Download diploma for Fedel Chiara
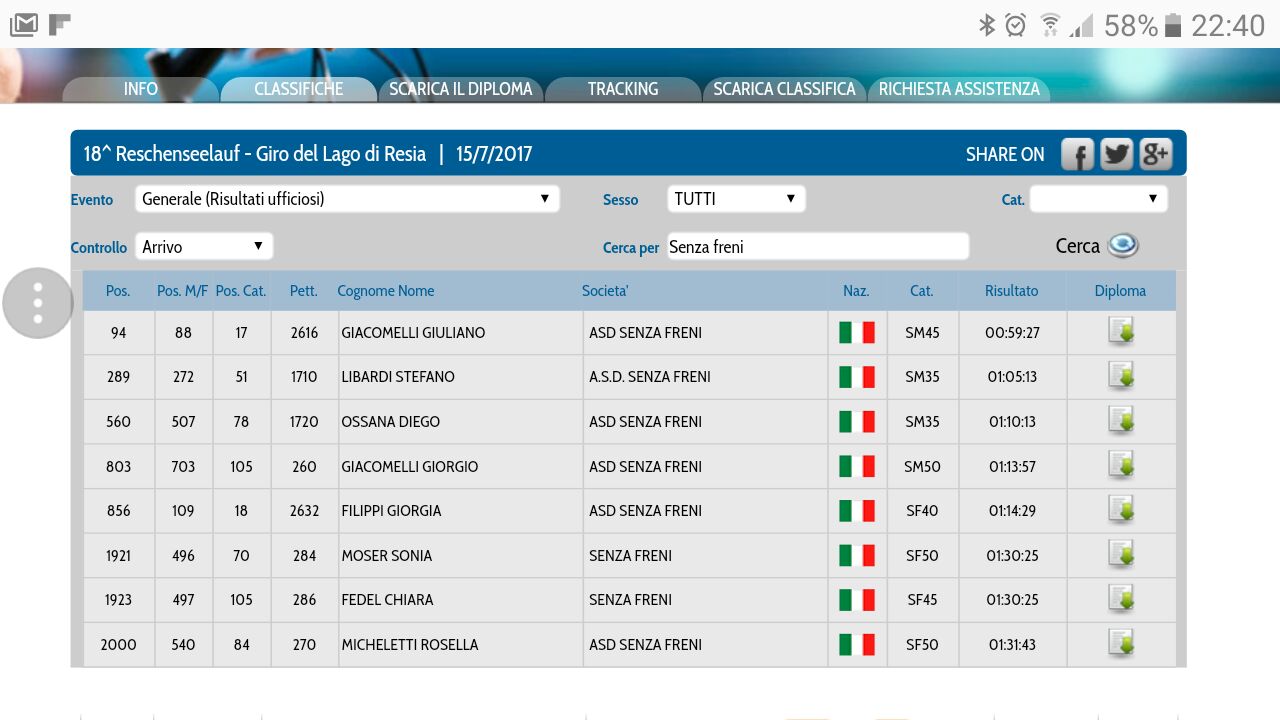 point(1121,599)
